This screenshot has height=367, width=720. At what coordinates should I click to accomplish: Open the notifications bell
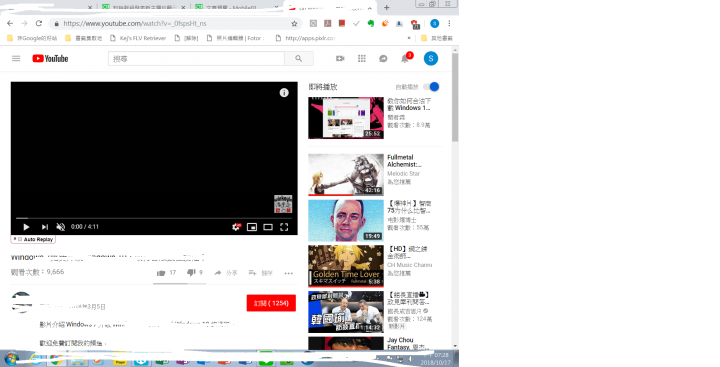coord(405,58)
